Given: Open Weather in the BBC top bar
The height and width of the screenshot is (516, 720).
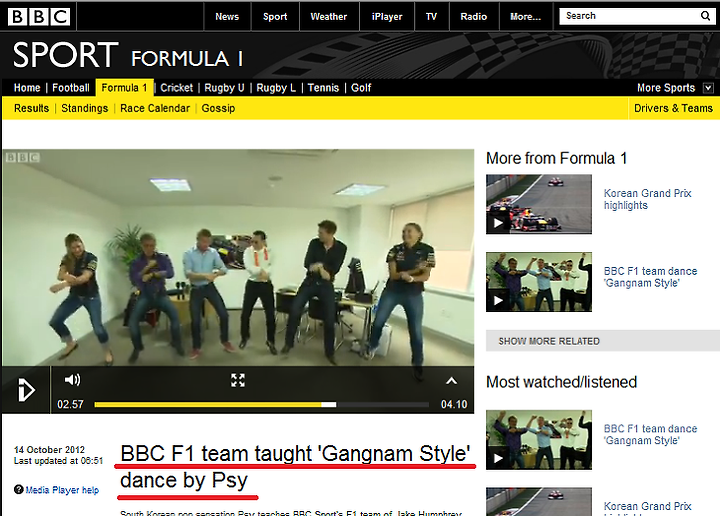Looking at the screenshot, I should (x=329, y=17).
